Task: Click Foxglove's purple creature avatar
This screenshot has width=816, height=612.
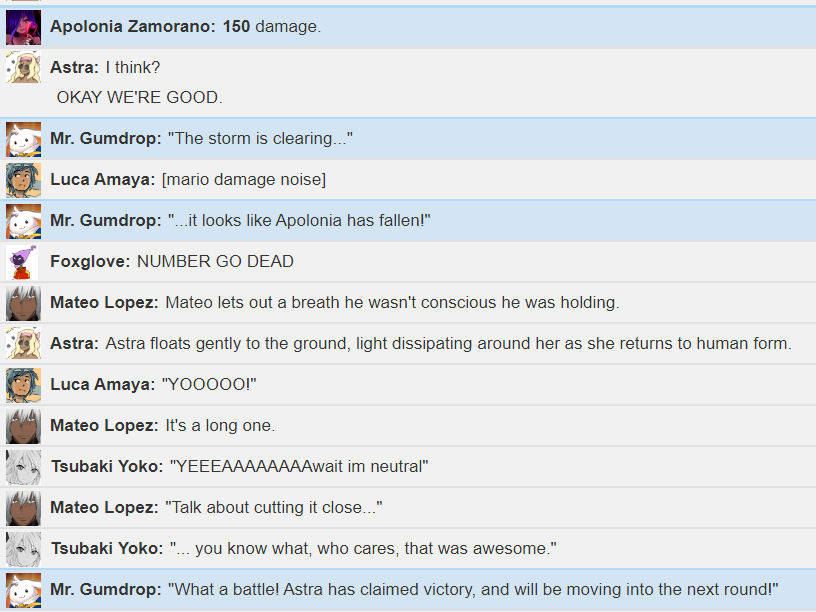Action: (23, 262)
